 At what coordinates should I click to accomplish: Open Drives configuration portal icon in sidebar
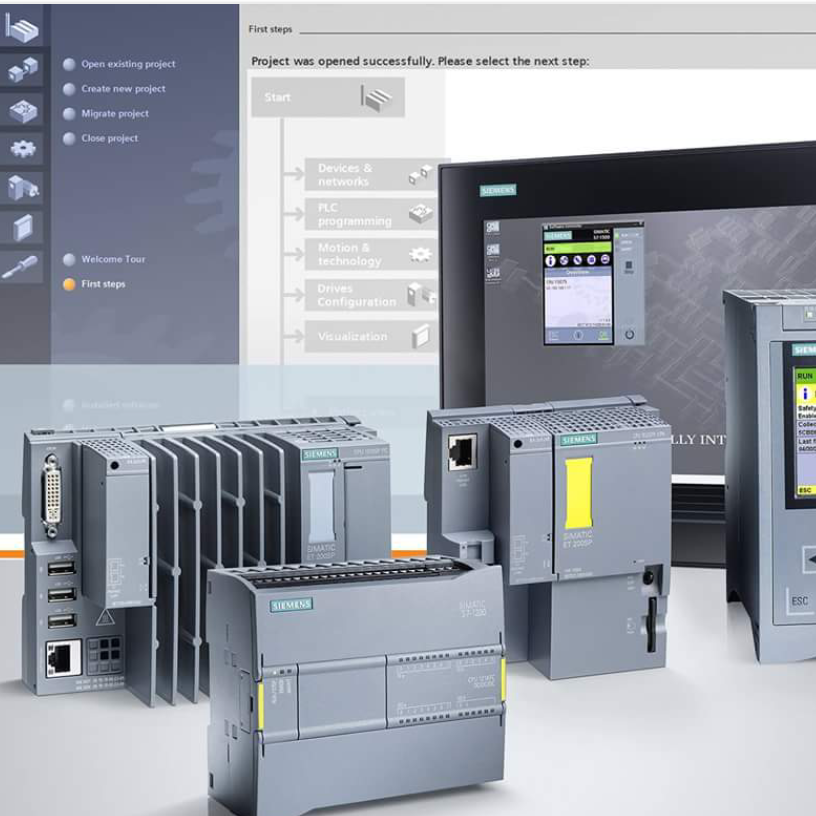coord(21,188)
